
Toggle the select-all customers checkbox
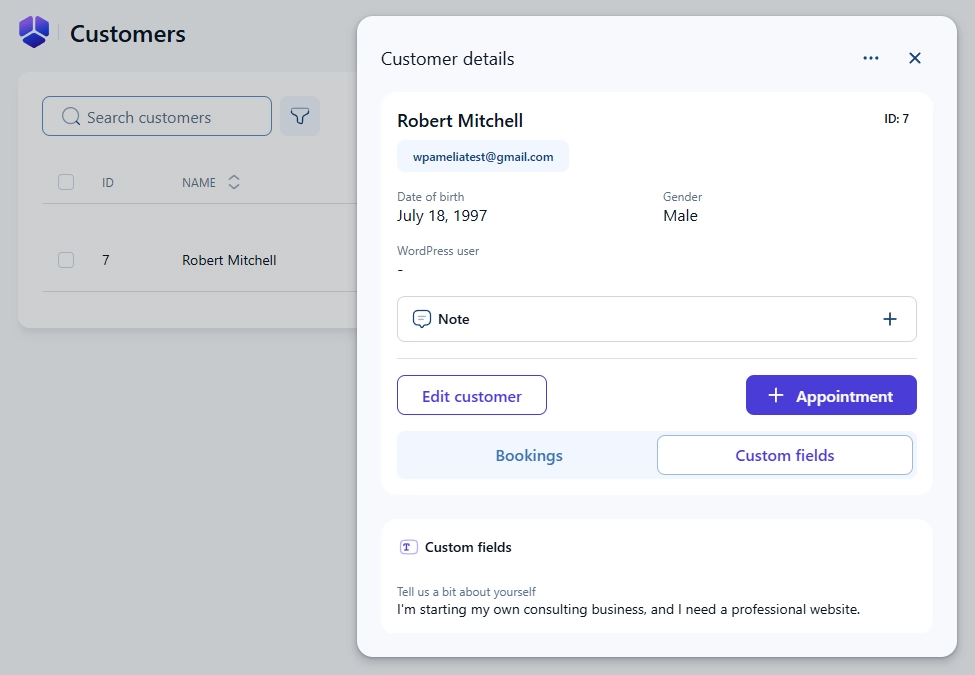pyautogui.click(x=66, y=182)
